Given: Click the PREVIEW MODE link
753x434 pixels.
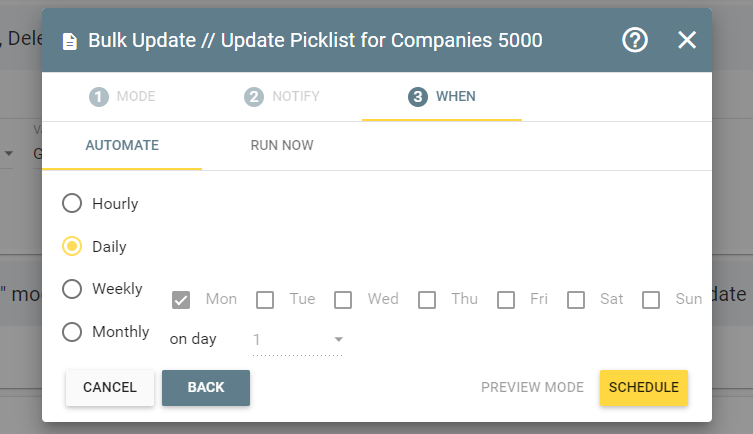Looking at the screenshot, I should pos(532,387).
